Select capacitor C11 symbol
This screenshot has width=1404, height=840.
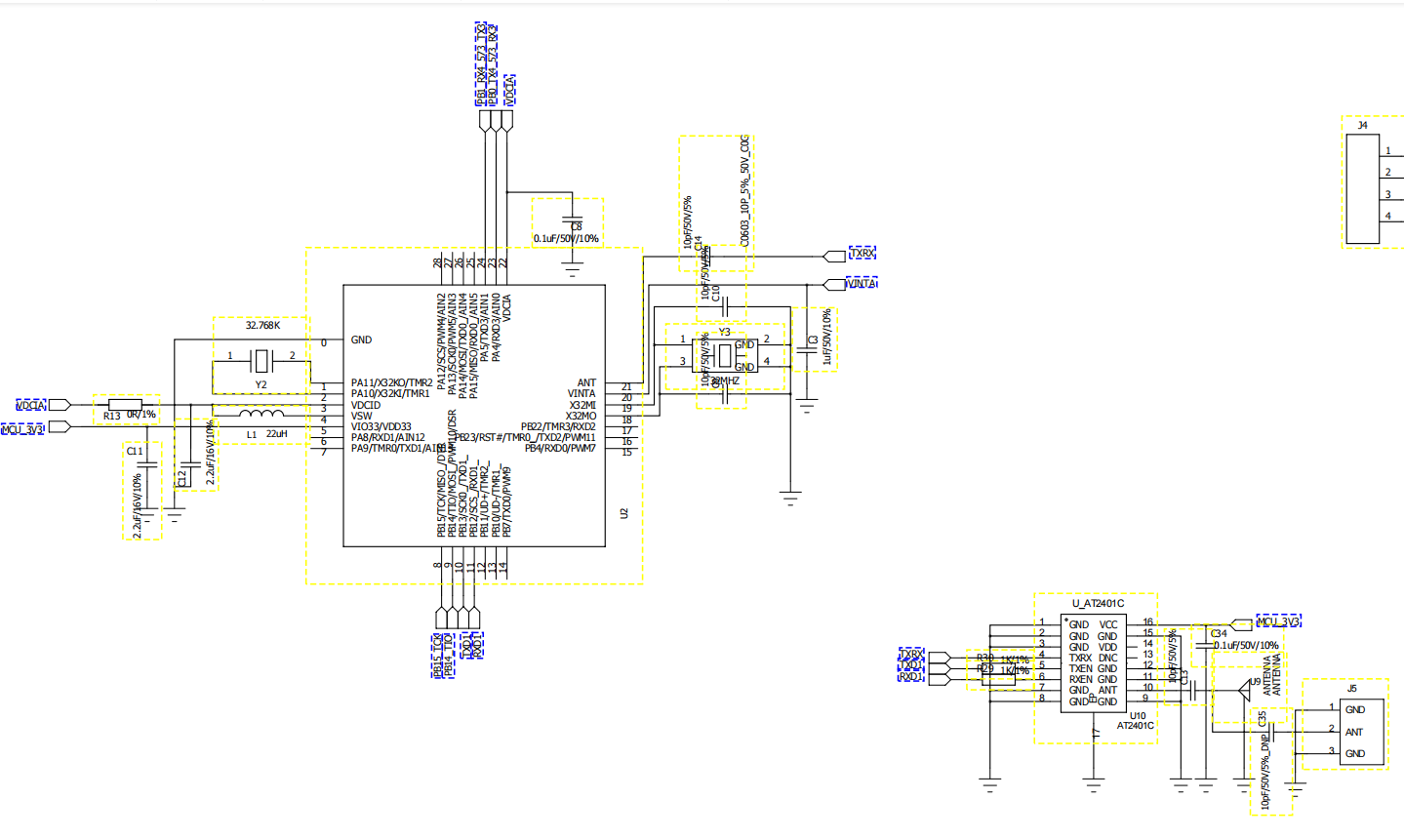(x=146, y=467)
